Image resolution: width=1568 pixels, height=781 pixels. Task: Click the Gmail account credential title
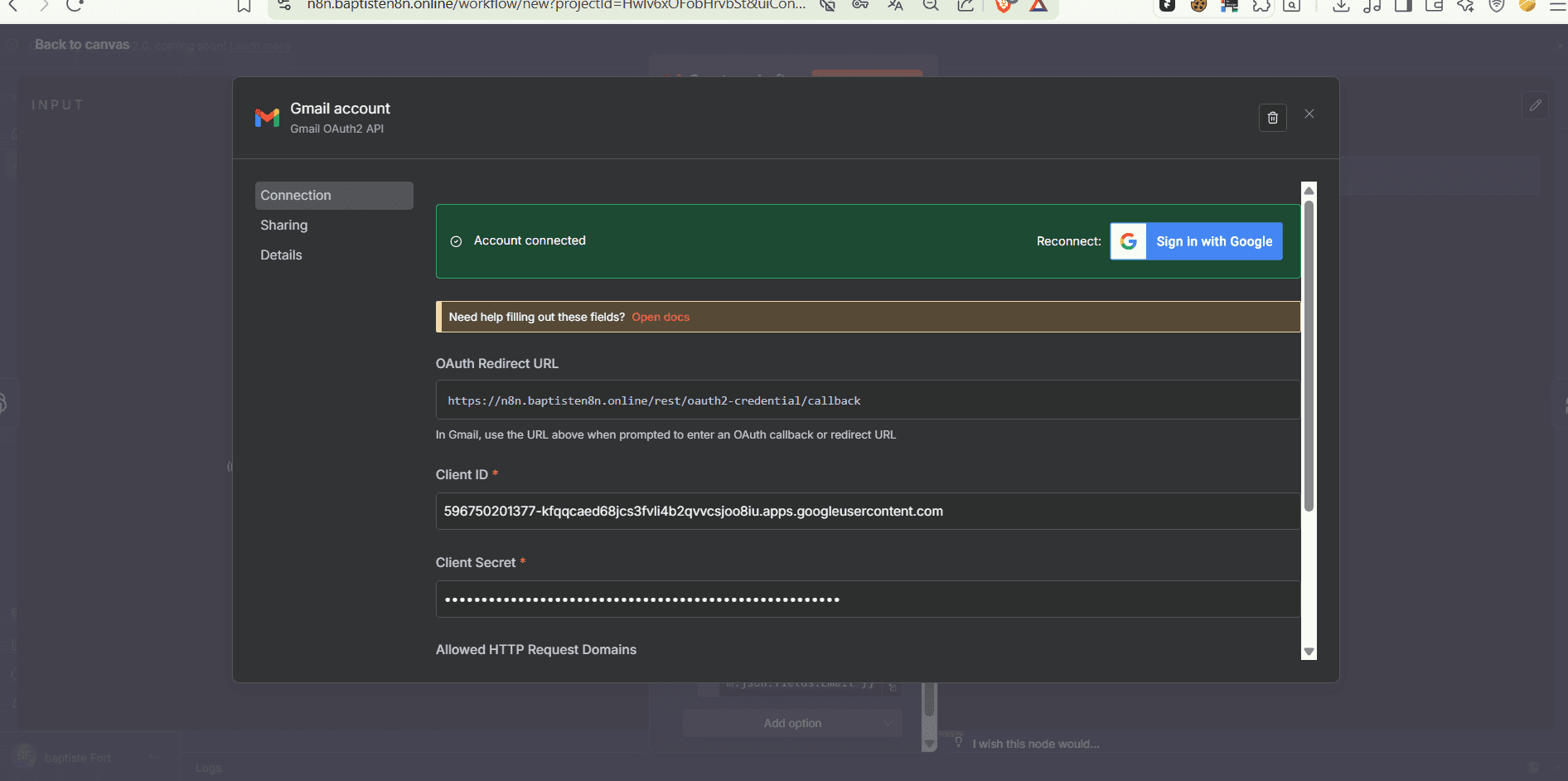click(x=340, y=109)
